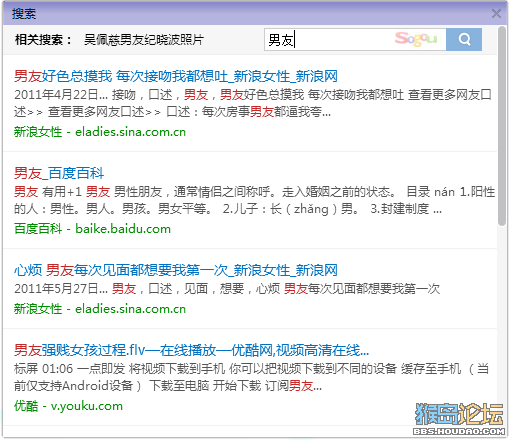Focus the search input containing 男友
This screenshot has height=440, width=510.
click(355, 39)
